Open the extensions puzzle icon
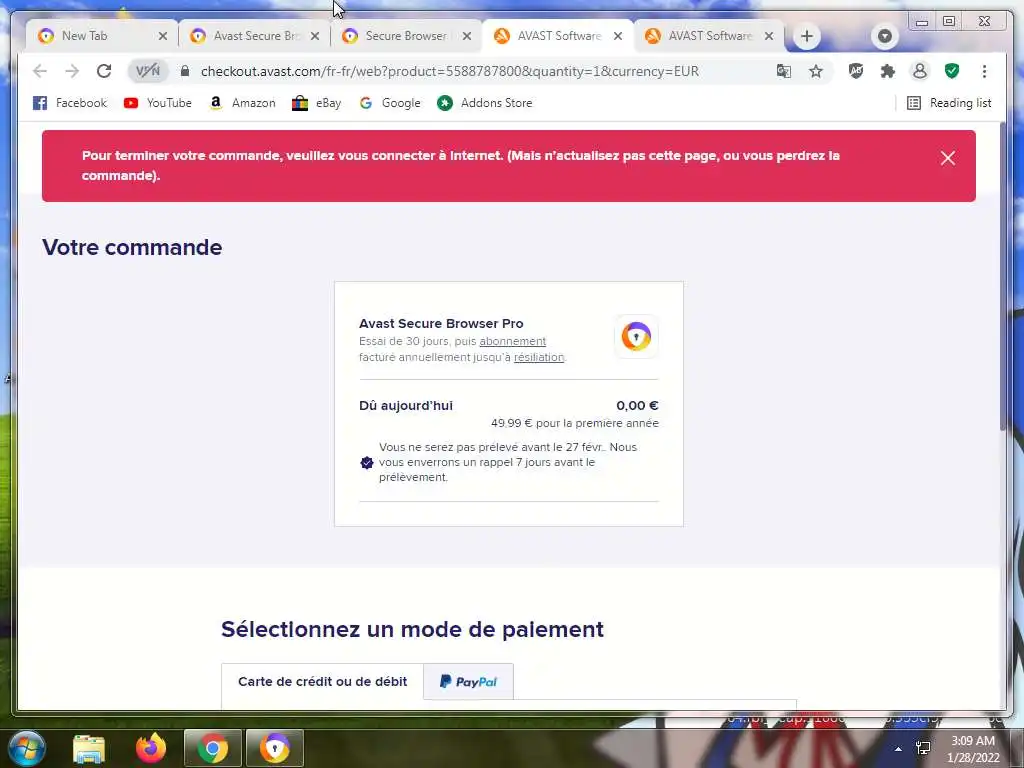1024x768 pixels. pos(888,71)
